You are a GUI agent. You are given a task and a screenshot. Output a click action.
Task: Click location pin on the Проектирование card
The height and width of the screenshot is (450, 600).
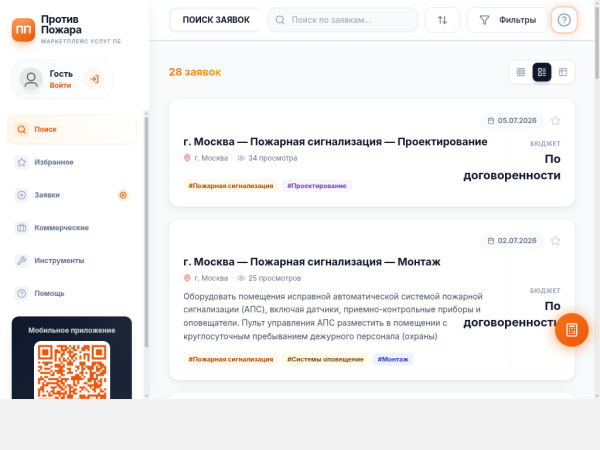187,158
